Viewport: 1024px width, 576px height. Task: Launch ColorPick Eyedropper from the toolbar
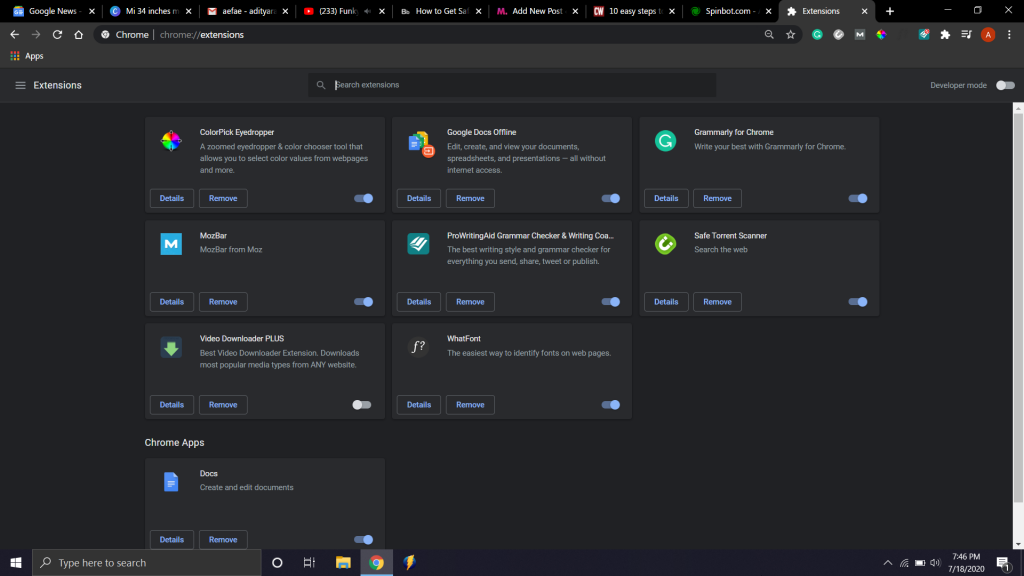pyautogui.click(x=882, y=35)
